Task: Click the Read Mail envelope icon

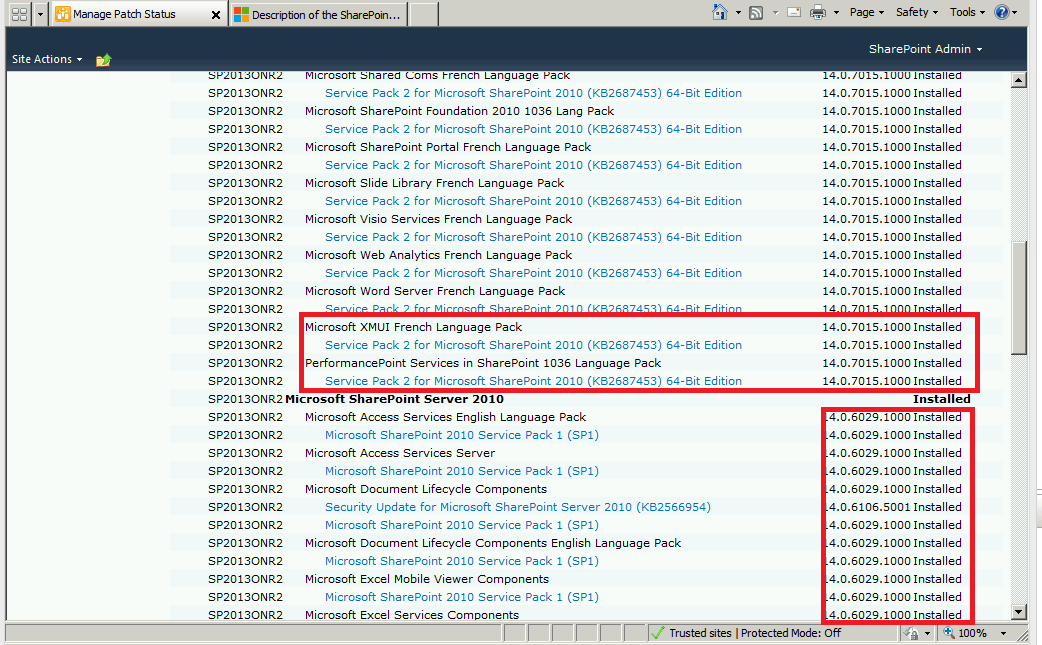Action: [x=793, y=12]
